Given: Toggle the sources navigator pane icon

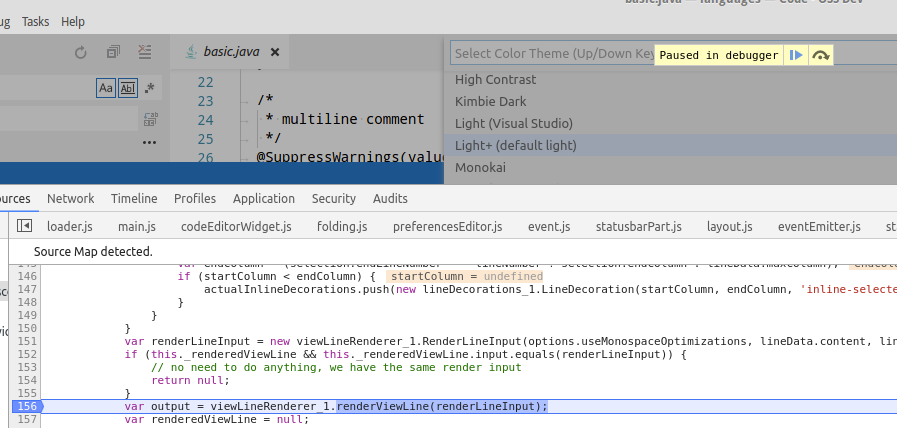Looking at the screenshot, I should [x=24, y=226].
